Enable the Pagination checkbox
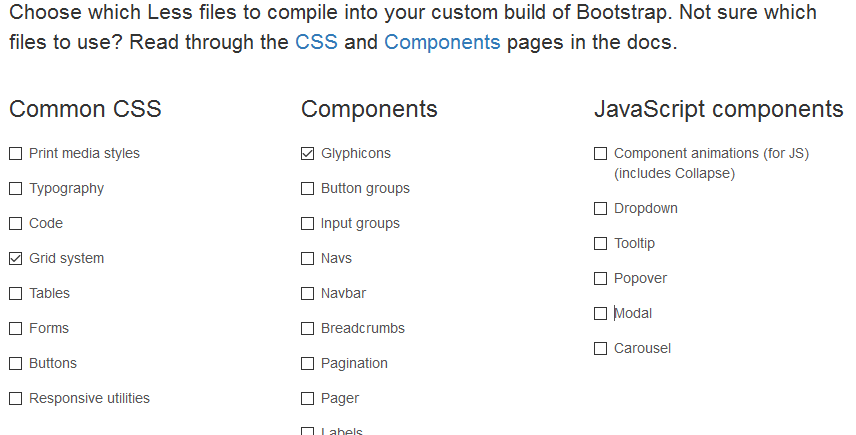Screen dimensions: 856x435 coord(308,364)
